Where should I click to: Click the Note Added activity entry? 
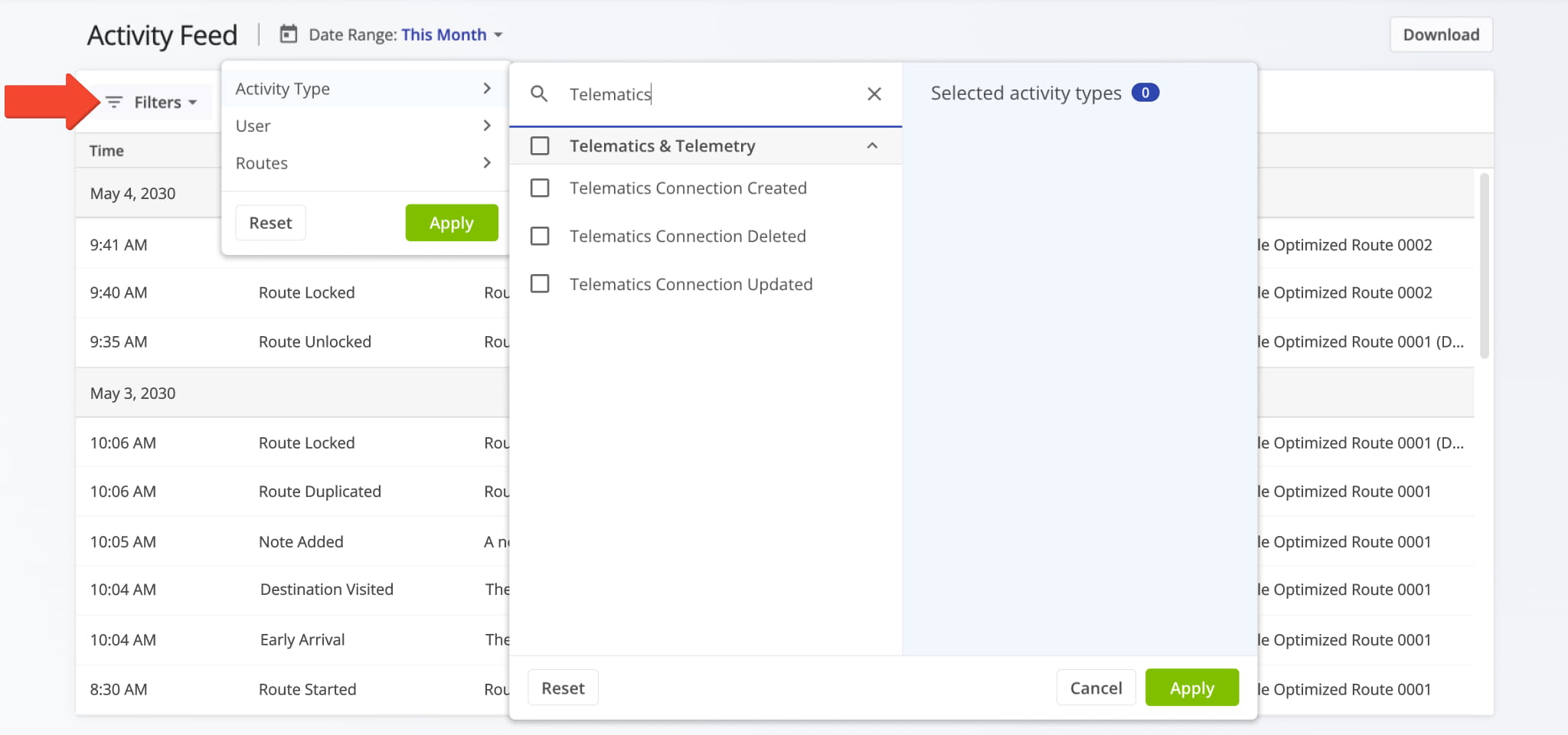coord(301,542)
